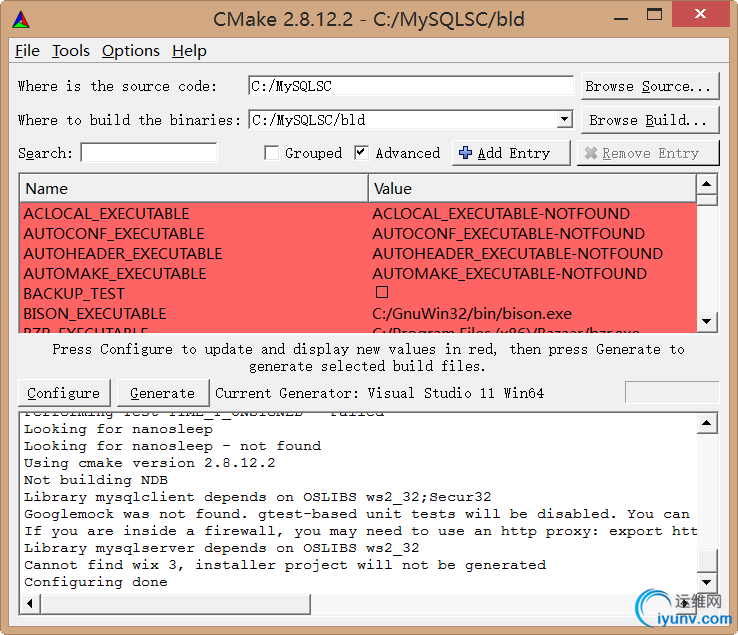
Task: Select the AUTOHEADER_EXECUTABLE entry name
Action: (x=123, y=254)
